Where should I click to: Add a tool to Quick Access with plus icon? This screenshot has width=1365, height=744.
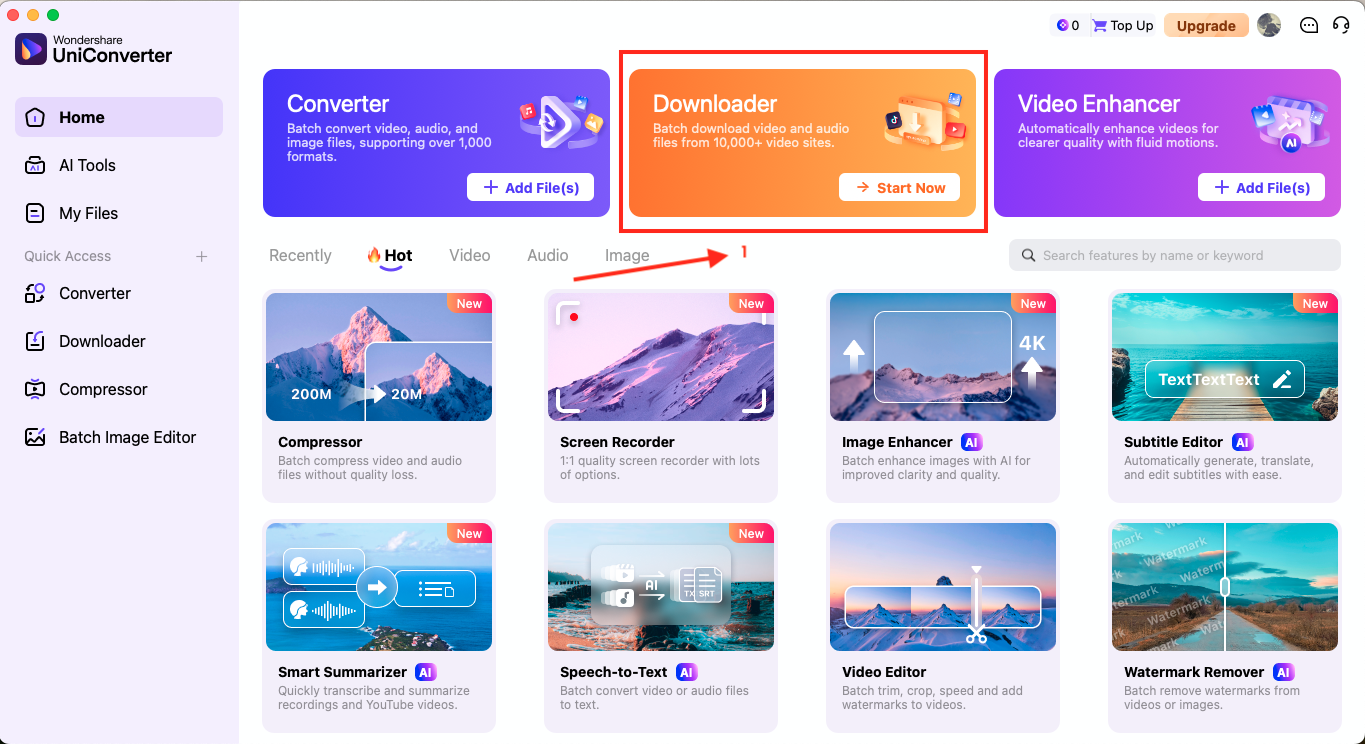(201, 256)
